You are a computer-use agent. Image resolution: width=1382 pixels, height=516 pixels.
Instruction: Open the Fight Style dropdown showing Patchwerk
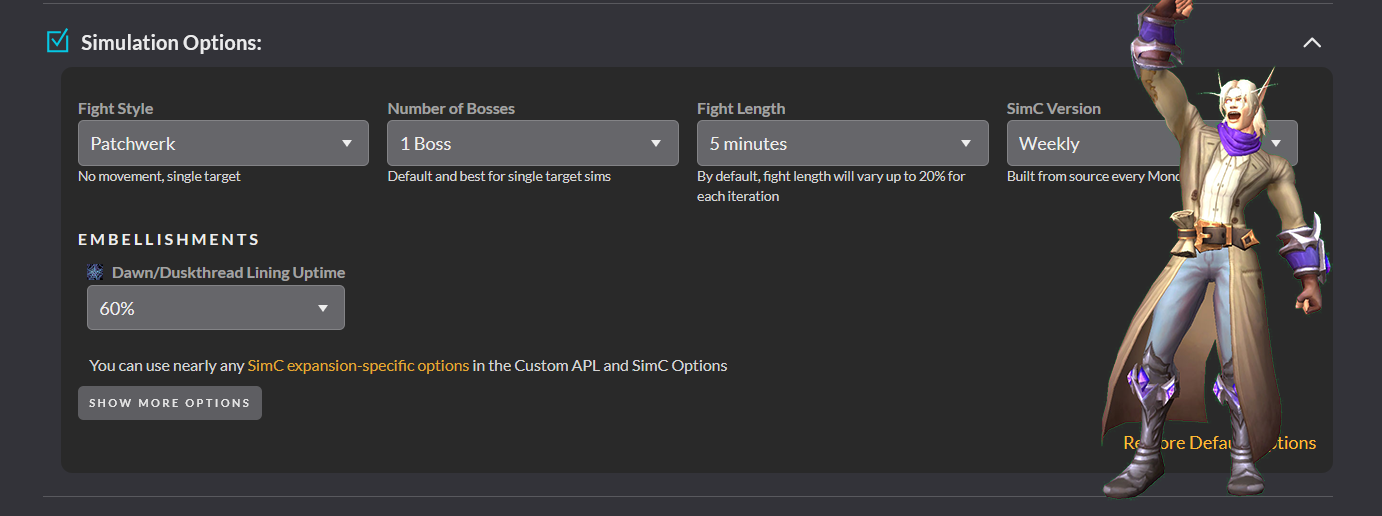(222, 143)
